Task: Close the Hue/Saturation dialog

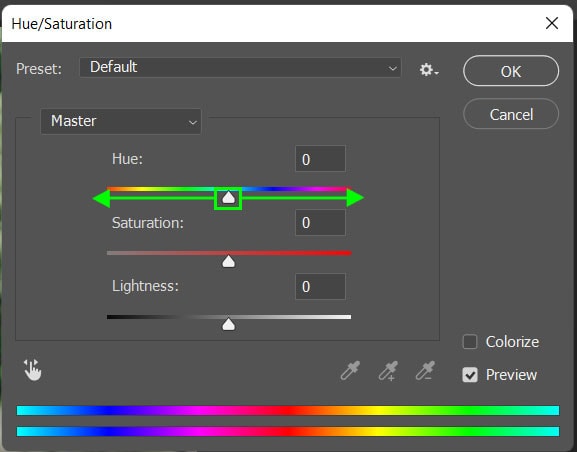Action: click(552, 23)
